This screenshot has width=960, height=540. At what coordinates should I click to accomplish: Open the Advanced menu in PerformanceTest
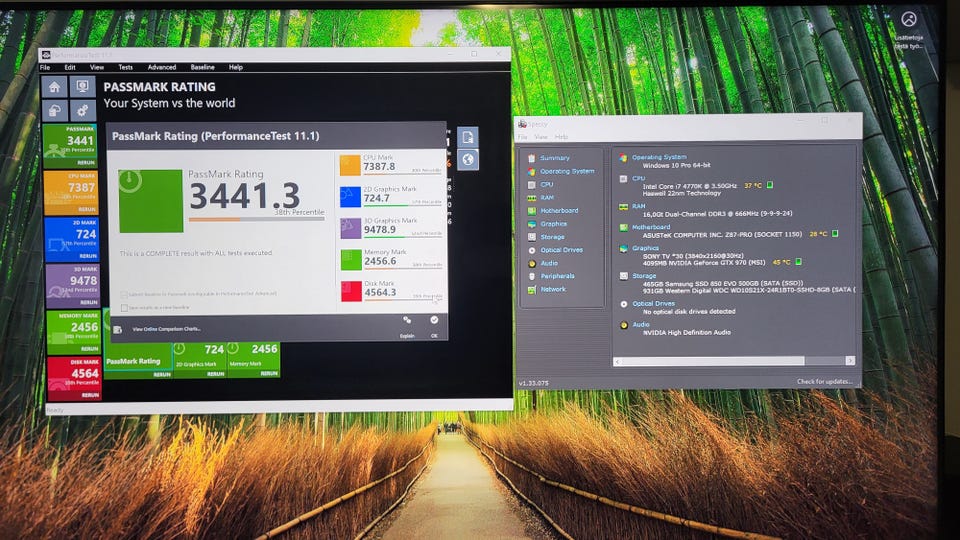tap(162, 67)
